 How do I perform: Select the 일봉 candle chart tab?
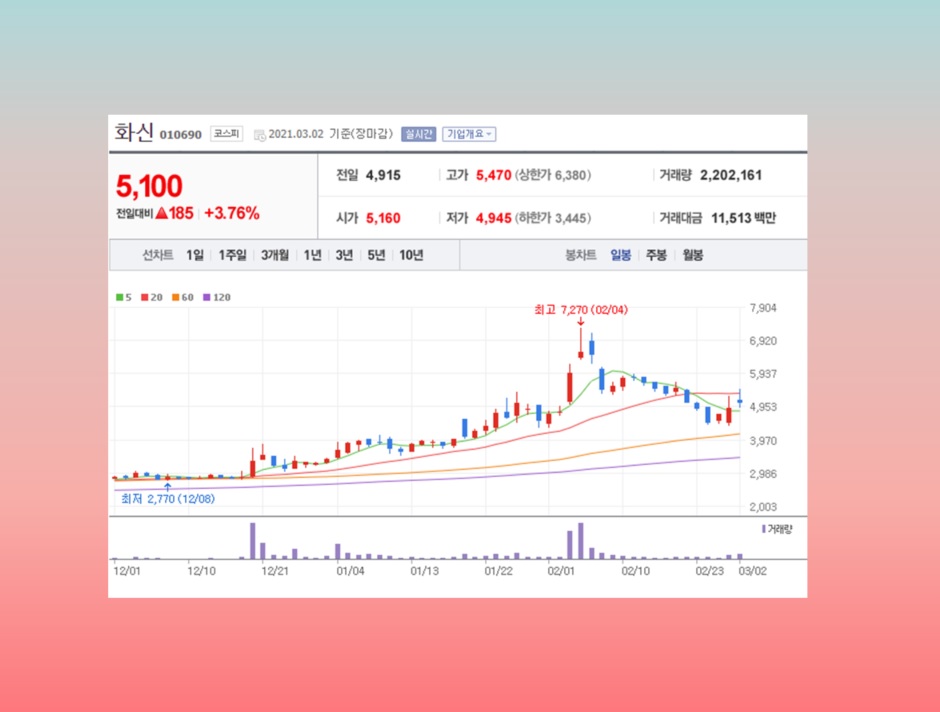tap(620, 255)
